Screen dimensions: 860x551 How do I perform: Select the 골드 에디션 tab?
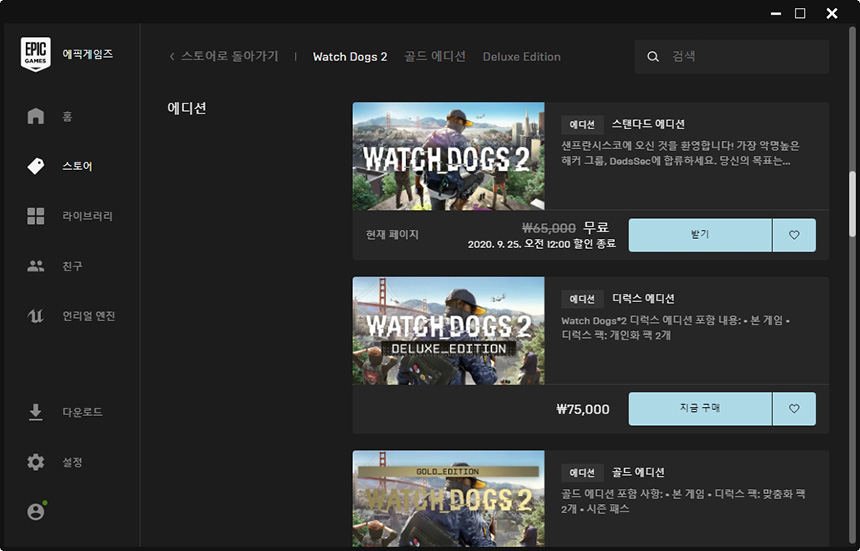point(435,56)
